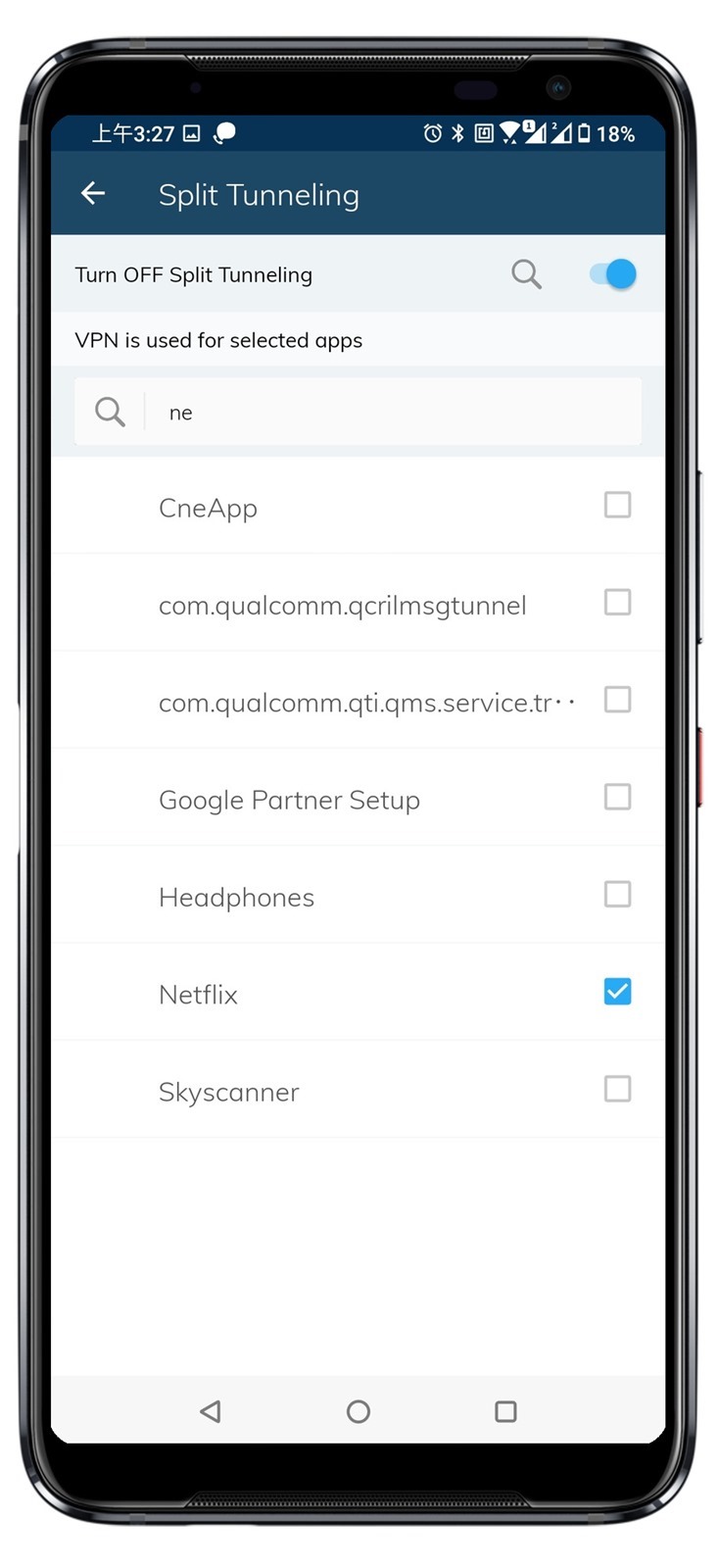
Task: Open recent apps with the square button
Action: pos(505,1411)
